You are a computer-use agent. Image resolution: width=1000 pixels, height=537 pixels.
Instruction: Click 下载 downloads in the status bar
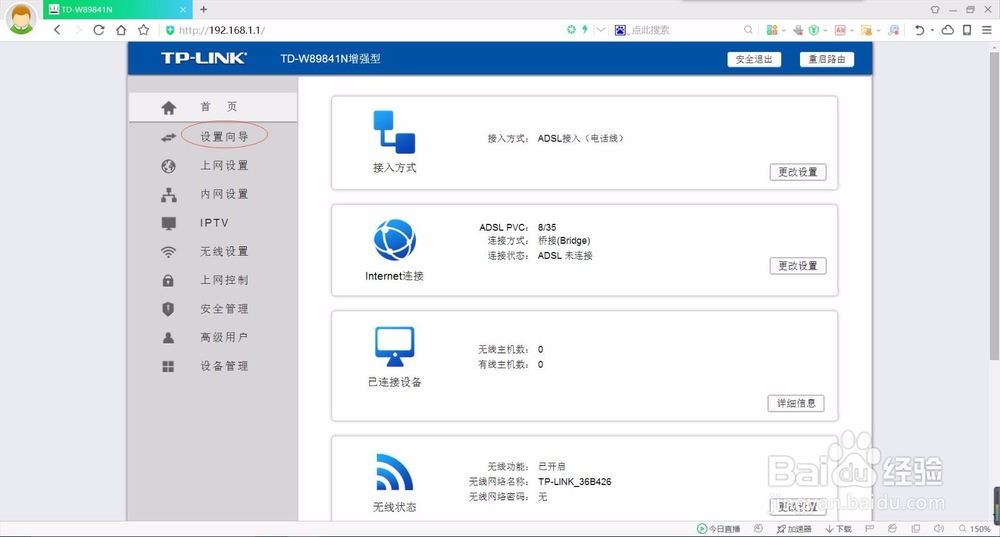[x=839, y=529]
